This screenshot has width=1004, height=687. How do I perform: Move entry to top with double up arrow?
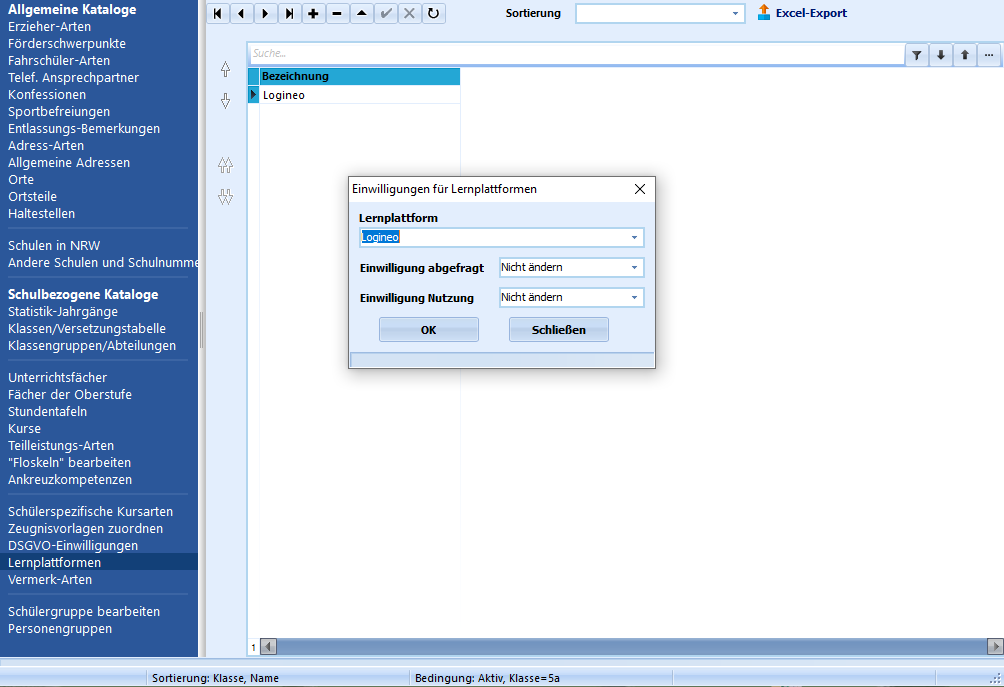[225, 165]
